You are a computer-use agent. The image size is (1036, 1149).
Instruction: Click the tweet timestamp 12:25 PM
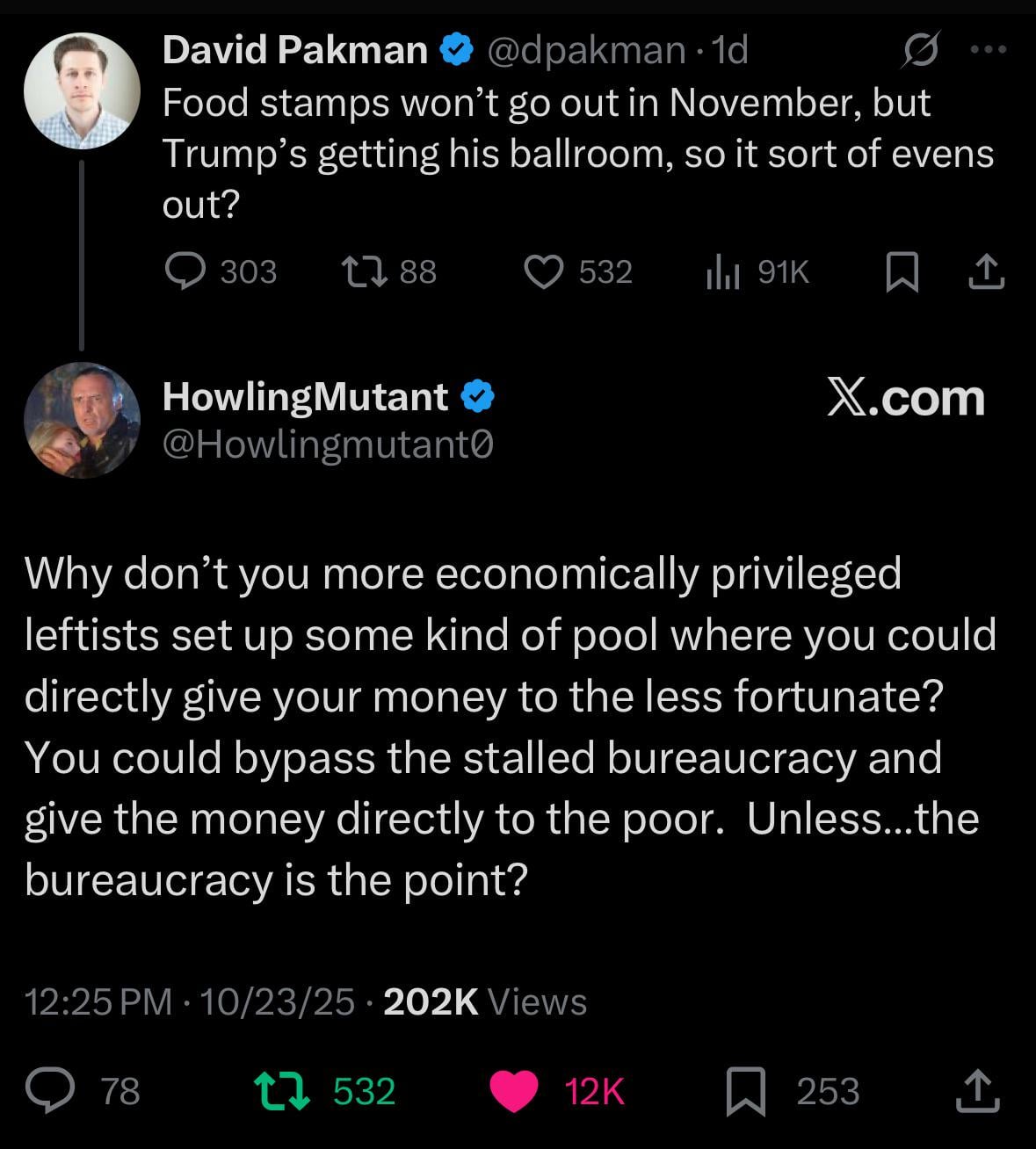[x=98, y=1001]
